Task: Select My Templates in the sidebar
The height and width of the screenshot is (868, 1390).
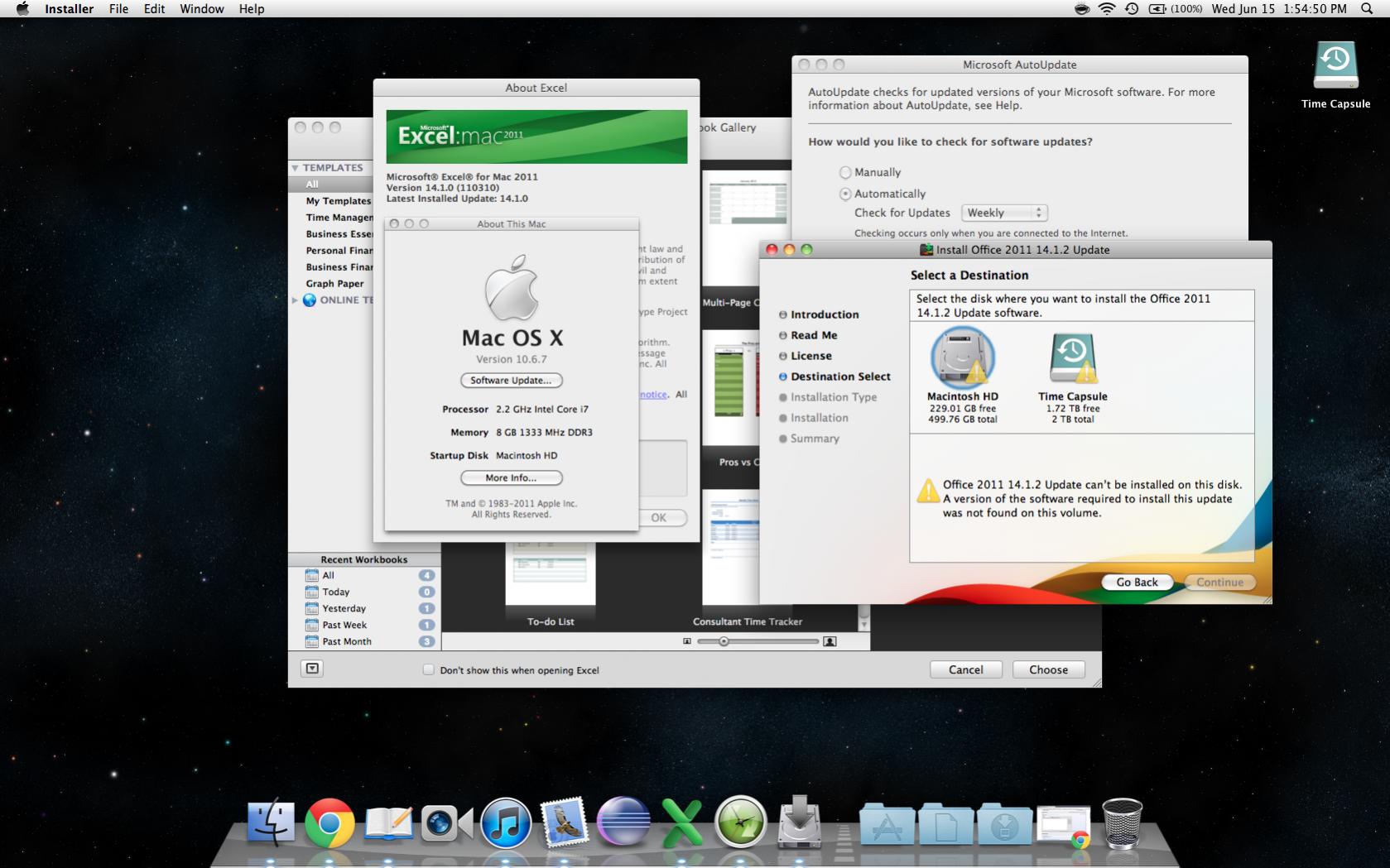Action: pyautogui.click(x=339, y=201)
